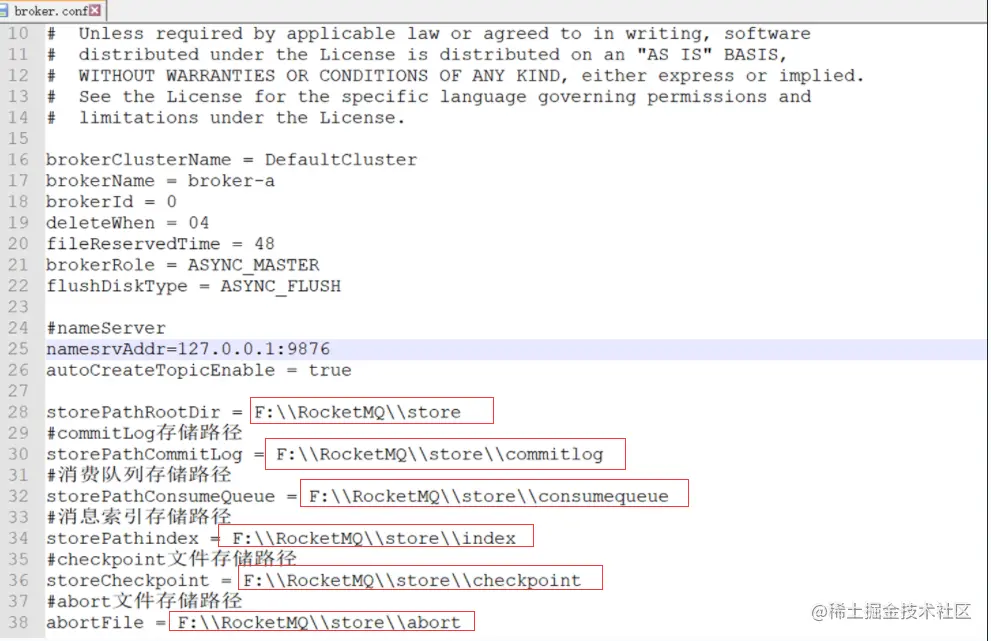
Task: Click the 'storePathindex' key
Action: tap(123, 539)
